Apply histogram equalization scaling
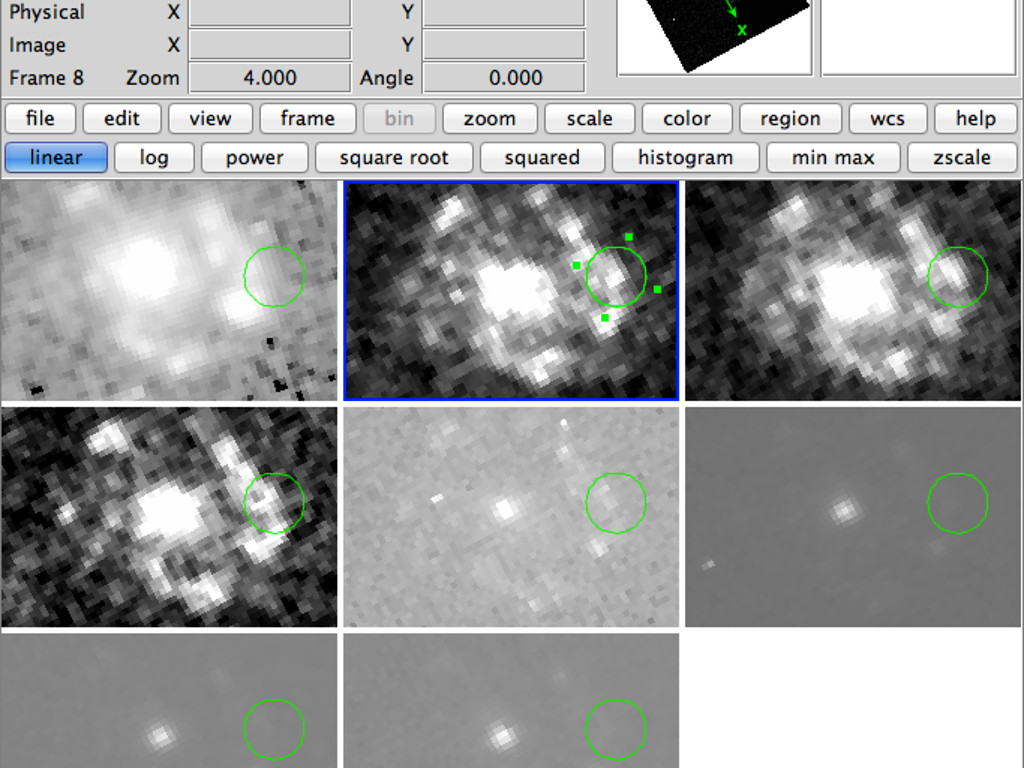The height and width of the screenshot is (768, 1024). coord(686,158)
